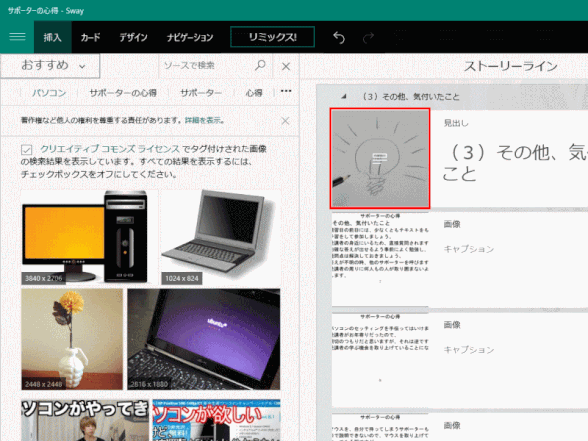Image resolution: width=588 pixels, height=441 pixels.
Task: Select the Ubuntu laptop image
Action: tap(204, 339)
